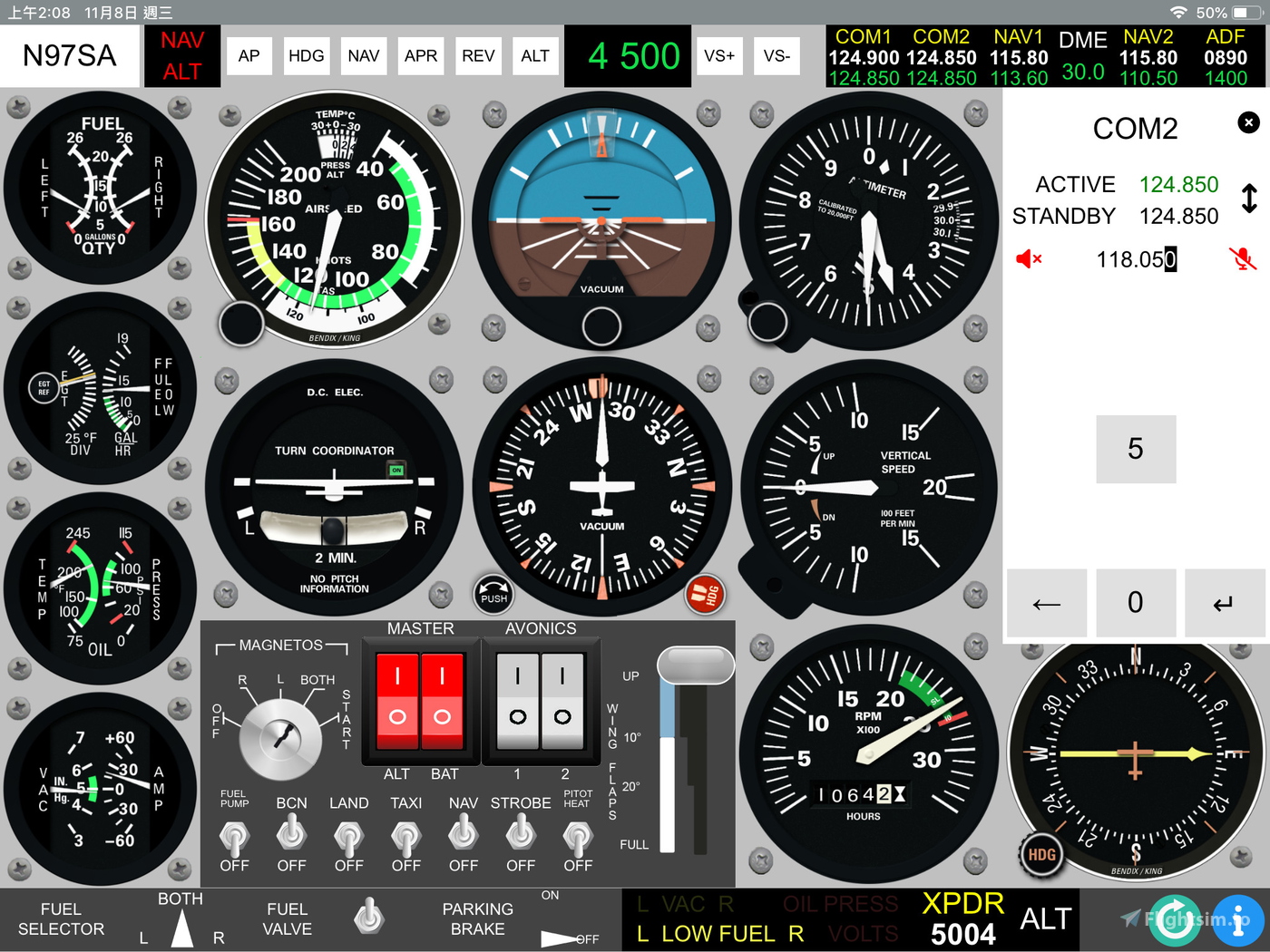Mute COM2 audio with the speaker icon
This screenshot has height=952, width=1270.
tap(1029, 259)
